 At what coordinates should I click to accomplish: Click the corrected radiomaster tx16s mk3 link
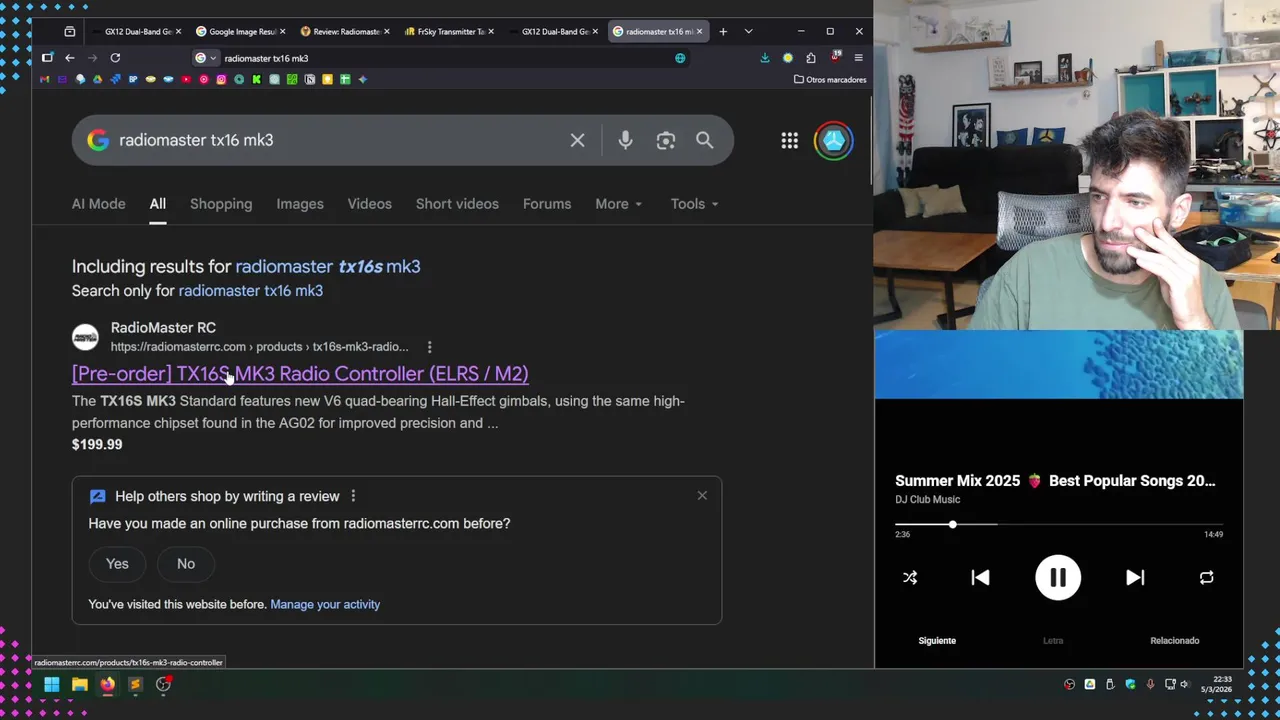(x=328, y=266)
